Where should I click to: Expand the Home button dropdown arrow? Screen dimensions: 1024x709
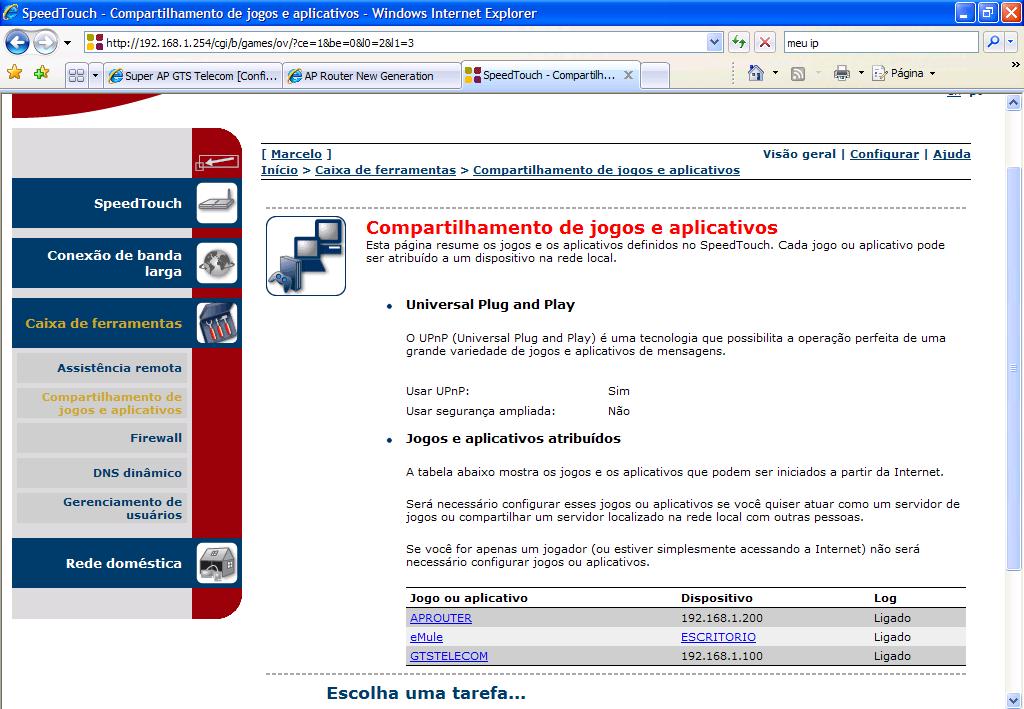click(x=775, y=73)
